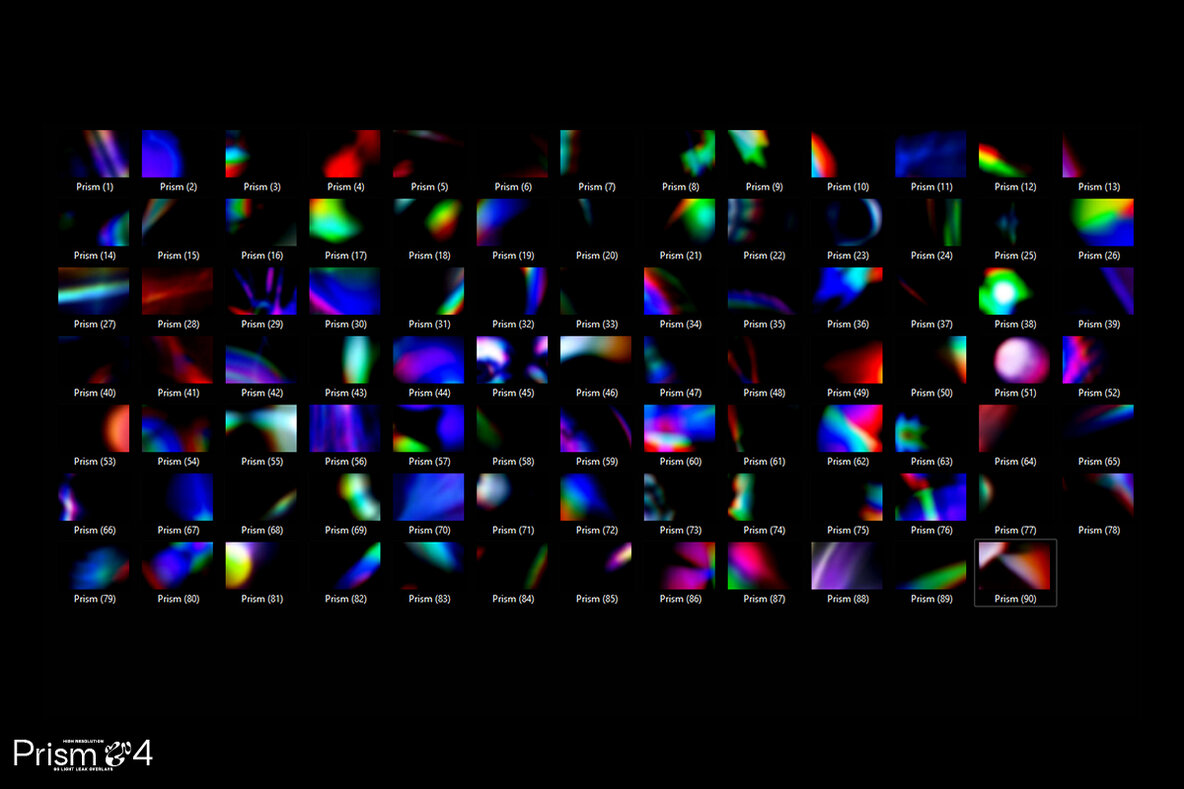Open the Prism (88) purple haze preview
Viewport: 1184px width, 789px height.
click(847, 566)
